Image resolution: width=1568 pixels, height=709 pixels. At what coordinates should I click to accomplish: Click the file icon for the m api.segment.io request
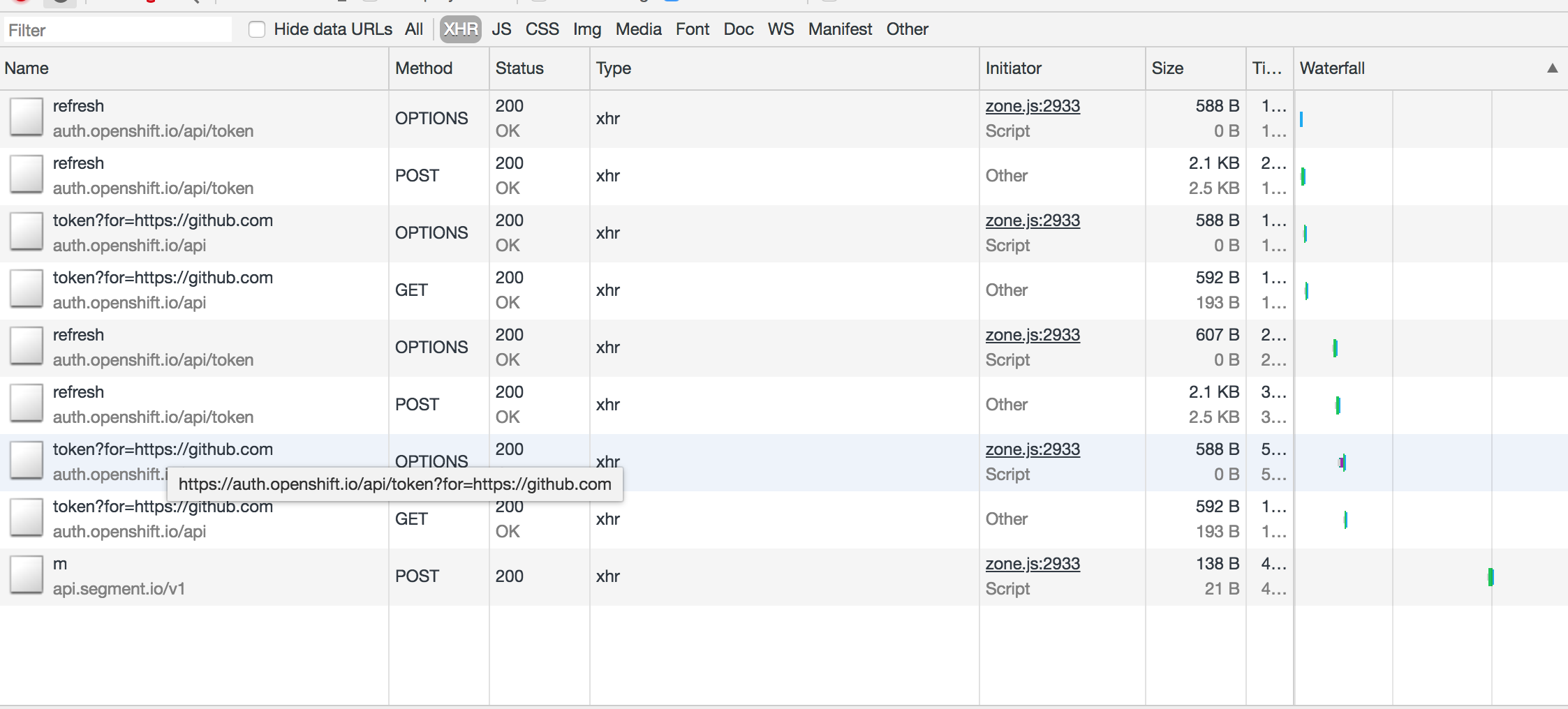[26, 575]
